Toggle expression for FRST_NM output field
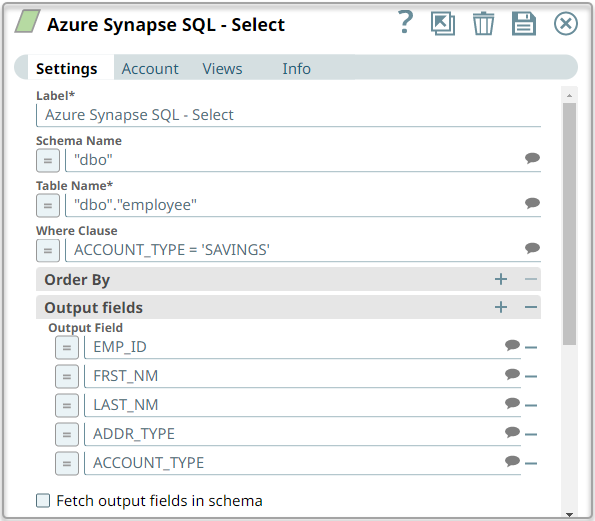The width and height of the screenshot is (595, 521). 67,376
